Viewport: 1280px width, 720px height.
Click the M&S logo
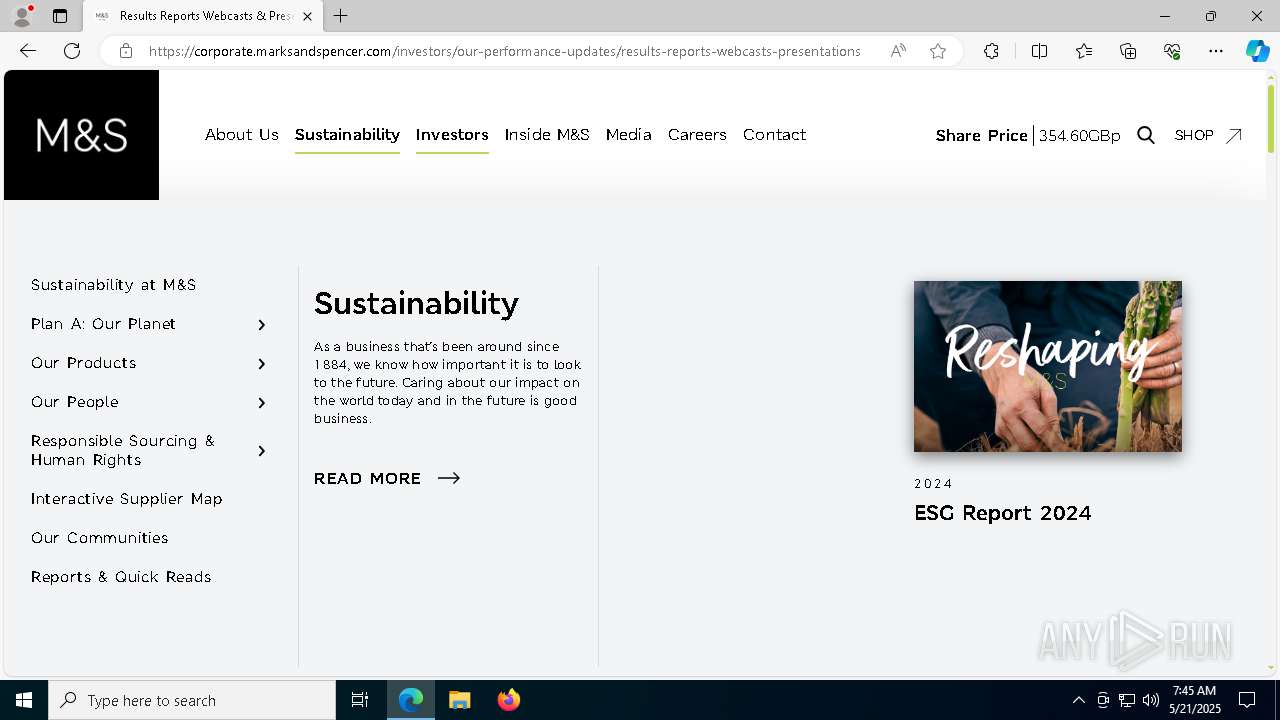(x=81, y=135)
